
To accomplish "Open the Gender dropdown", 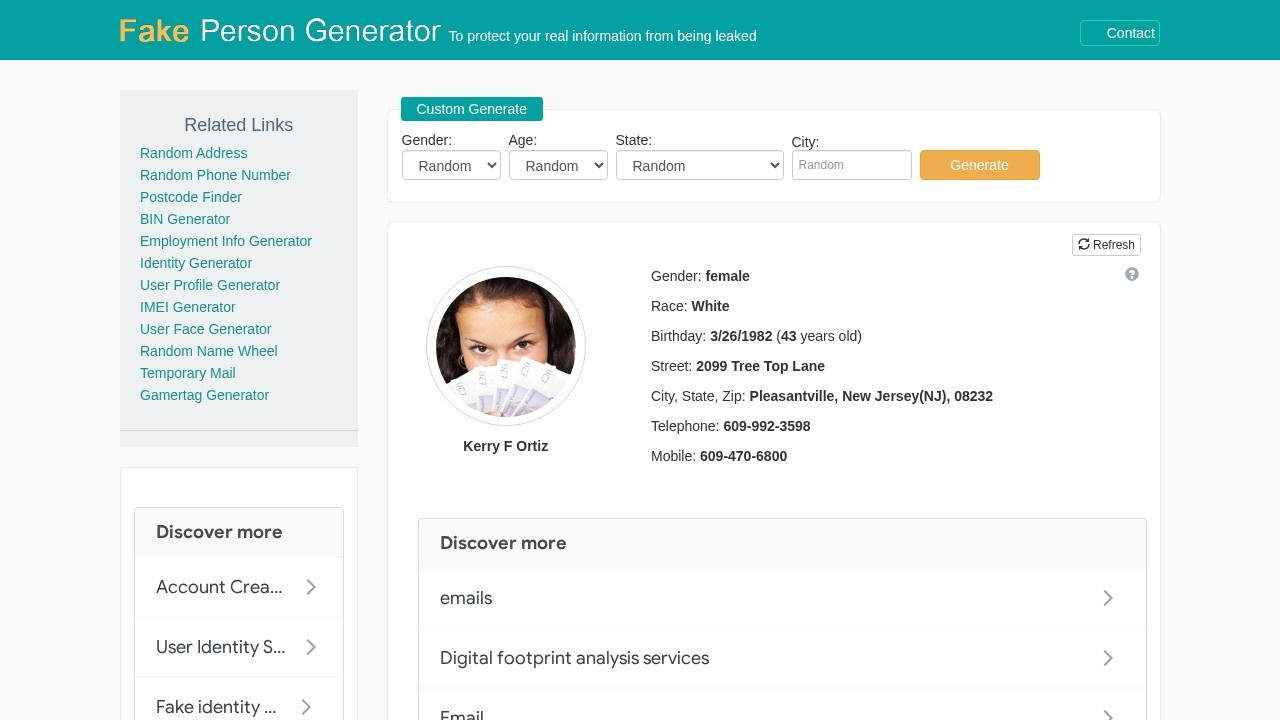I will click(x=451, y=165).
